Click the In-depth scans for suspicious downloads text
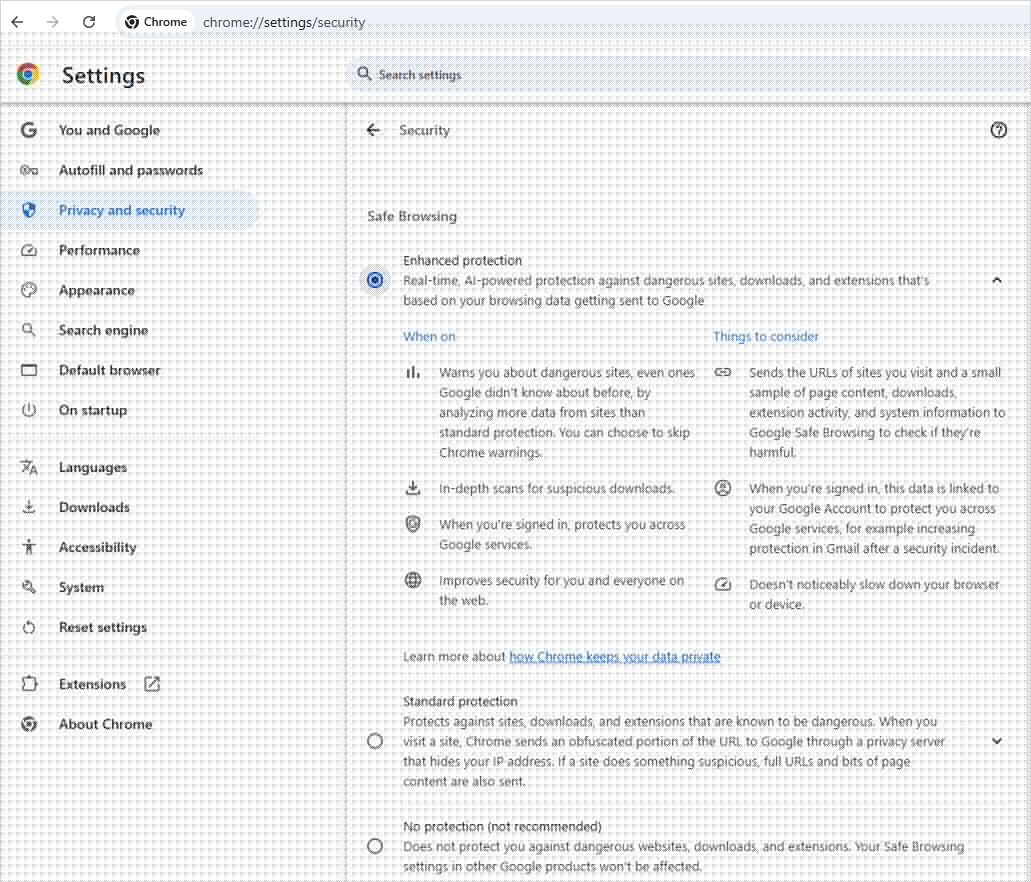Screen dimensions: 1031x882 (557, 489)
